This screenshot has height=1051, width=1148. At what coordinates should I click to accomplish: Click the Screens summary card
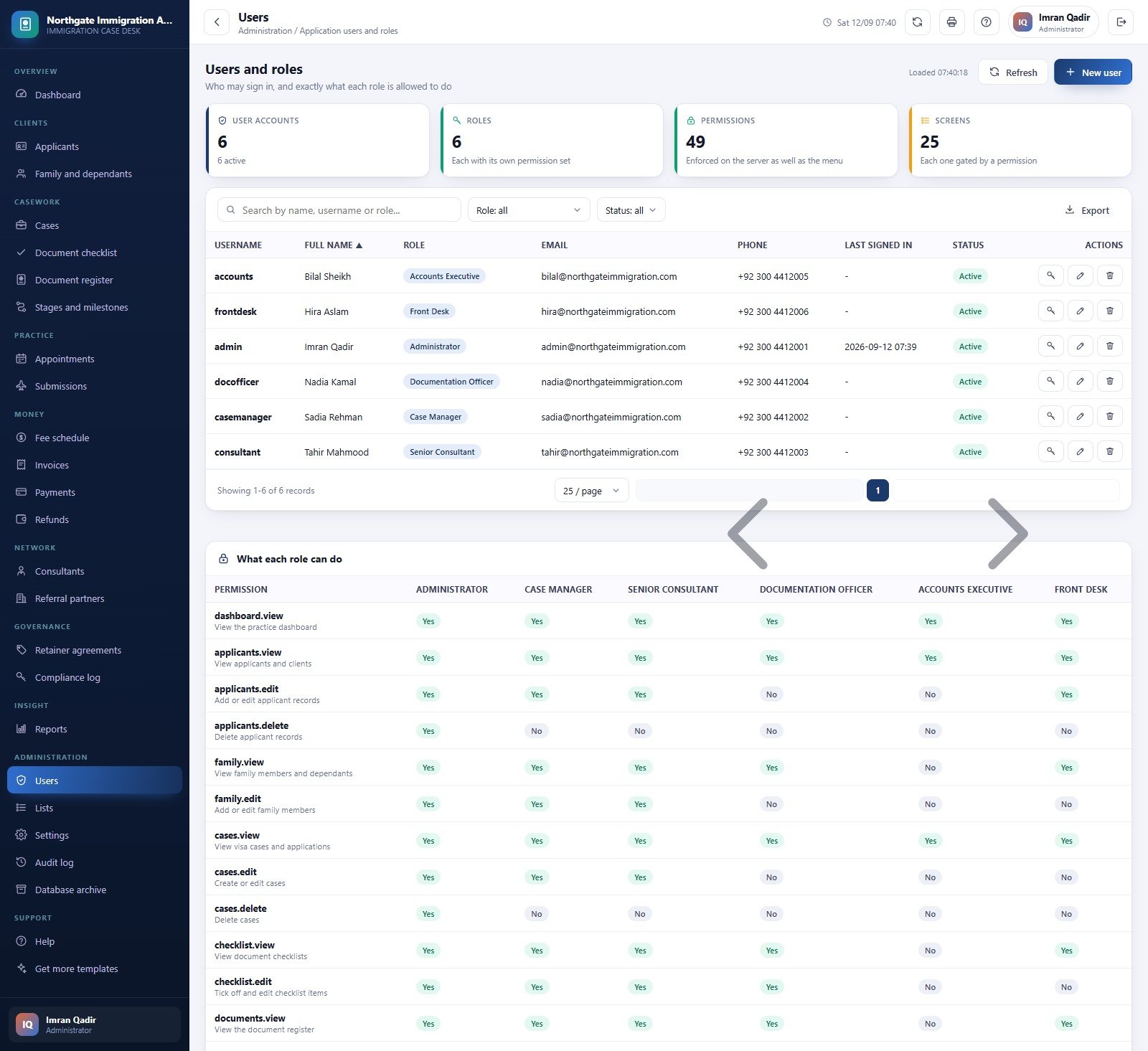point(1020,141)
